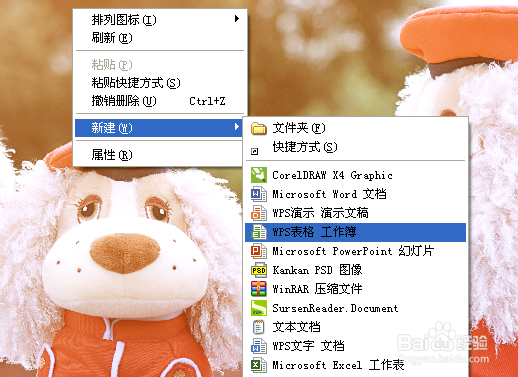Screen dimensions: 518x377
Task: Create a WPS表格 工作簿 file
Action: point(355,232)
